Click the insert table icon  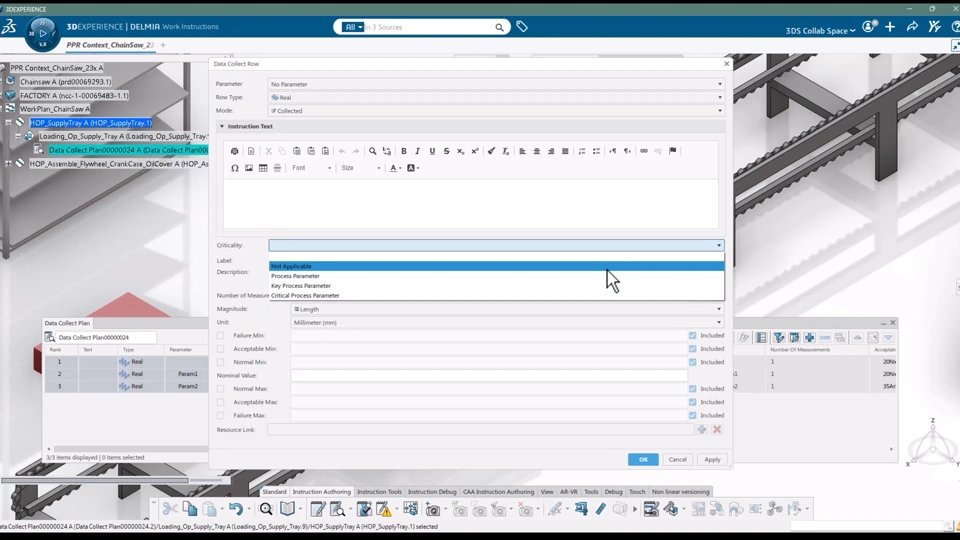[x=263, y=168]
